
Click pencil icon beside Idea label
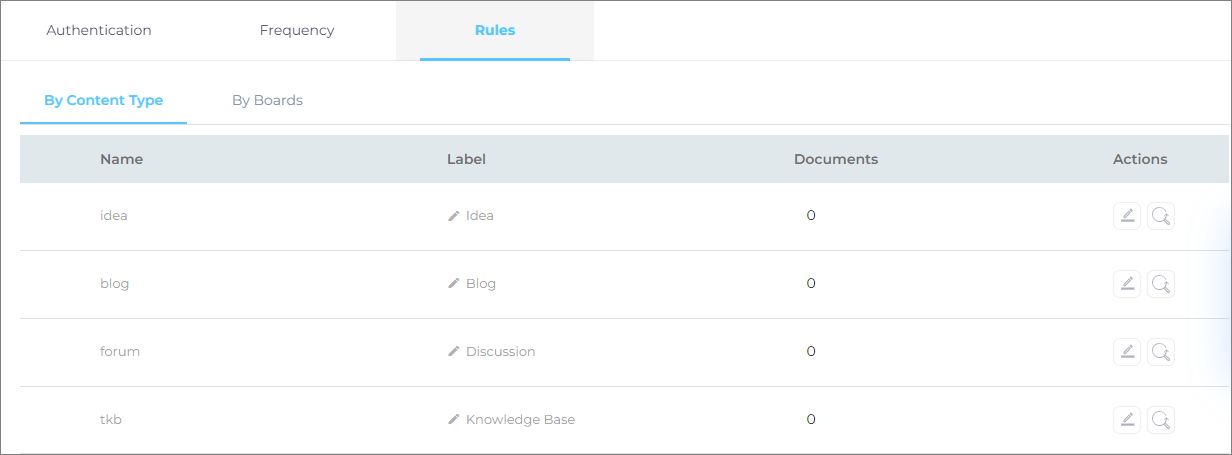[x=454, y=216]
